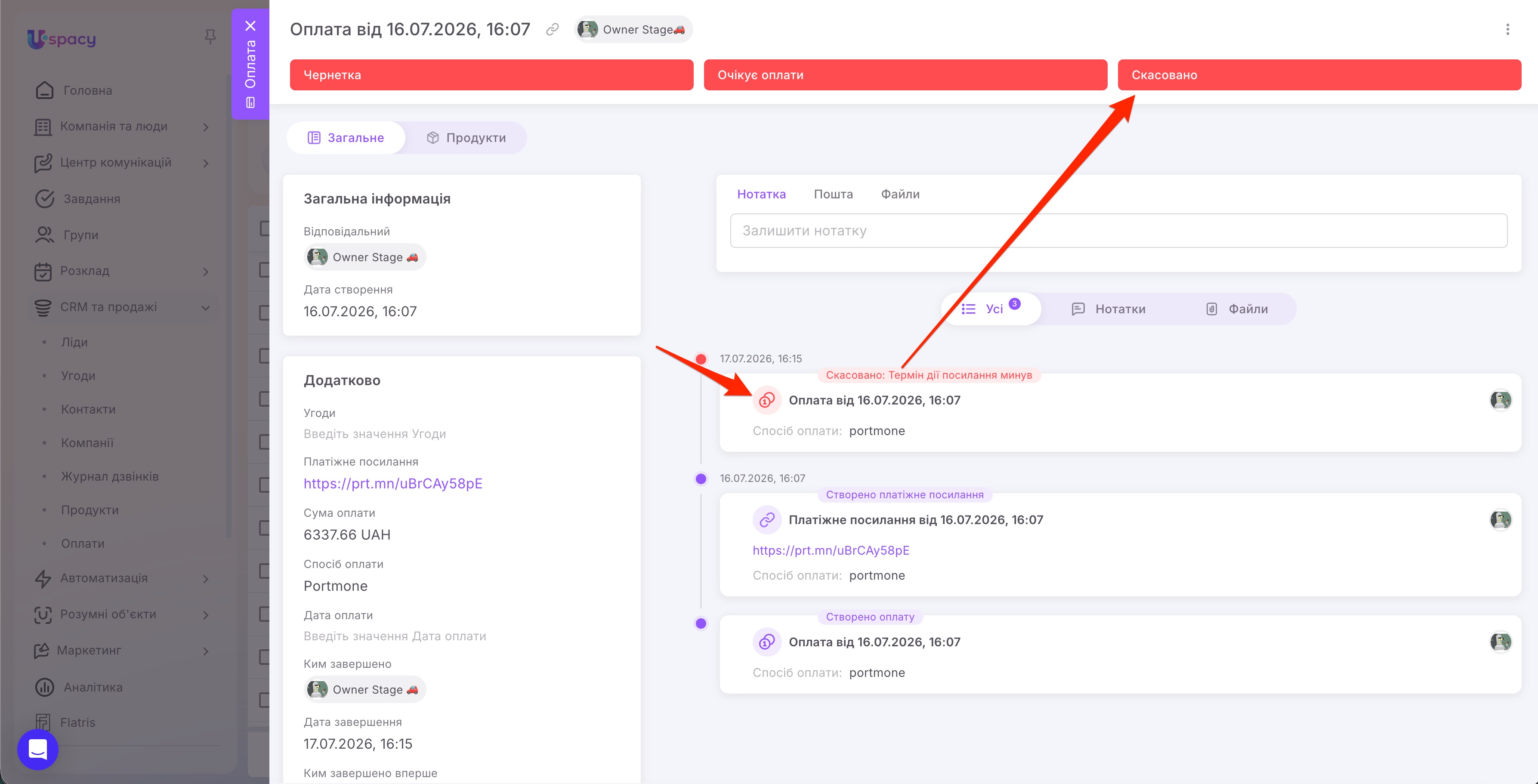Open Аналітика from the sidebar

pos(93,687)
